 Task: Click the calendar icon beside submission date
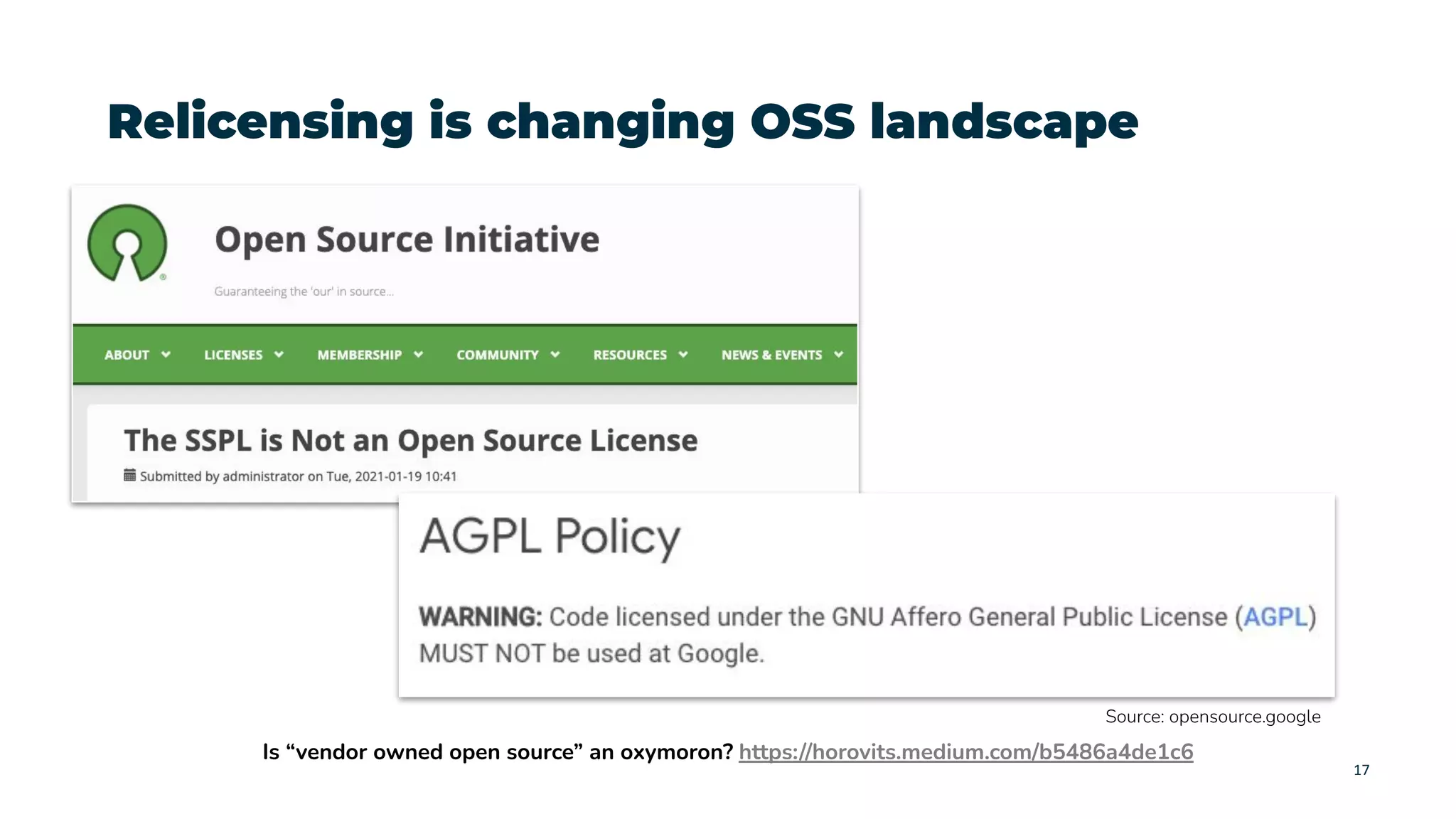click(x=129, y=475)
